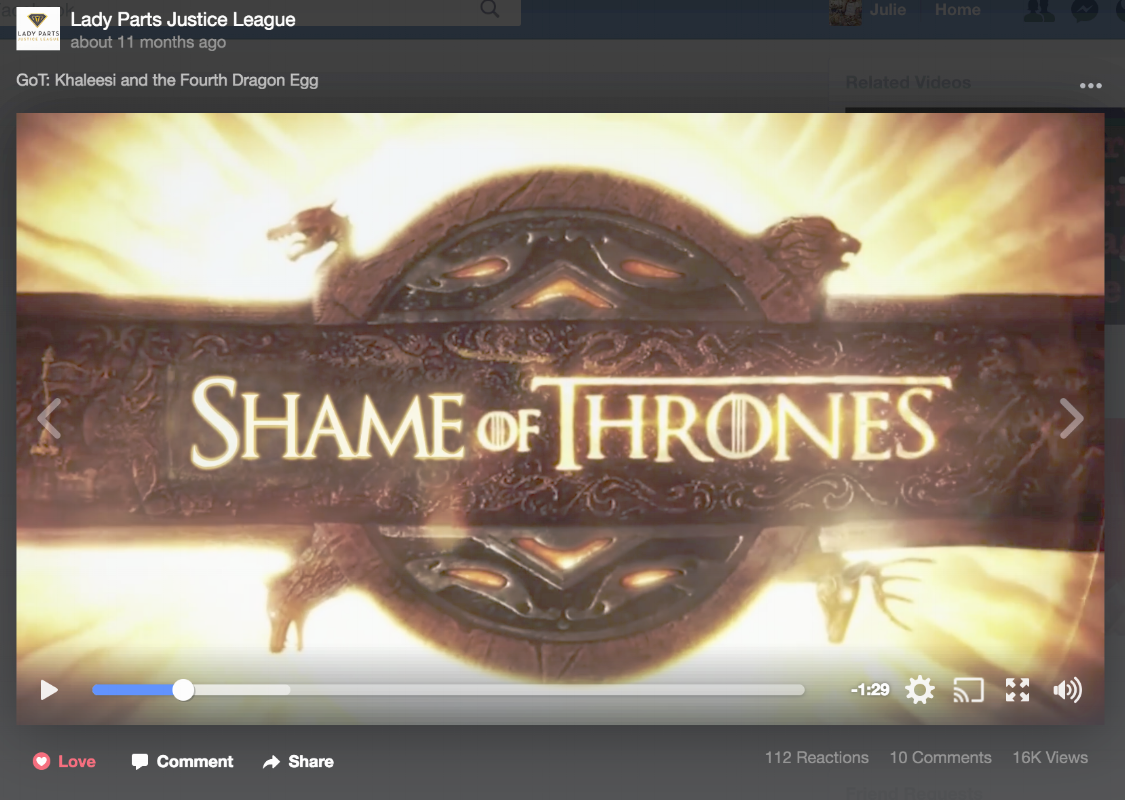Cast video to a device
The width and height of the screenshot is (1125, 800).
point(968,690)
